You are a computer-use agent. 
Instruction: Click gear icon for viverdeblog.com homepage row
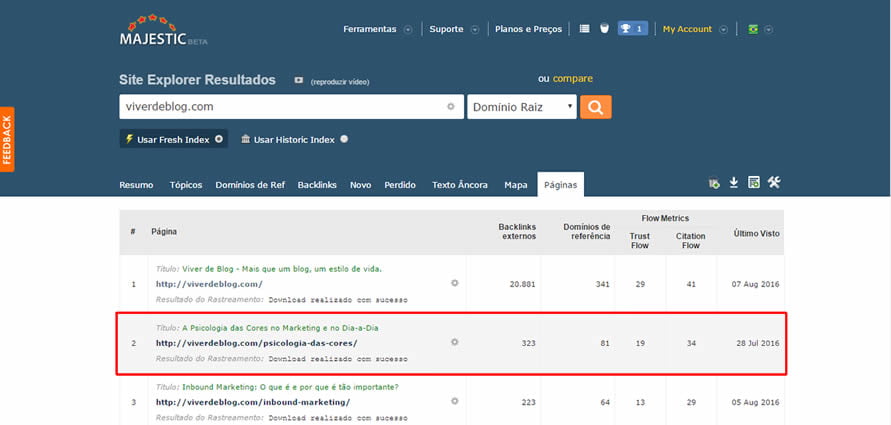(x=455, y=283)
